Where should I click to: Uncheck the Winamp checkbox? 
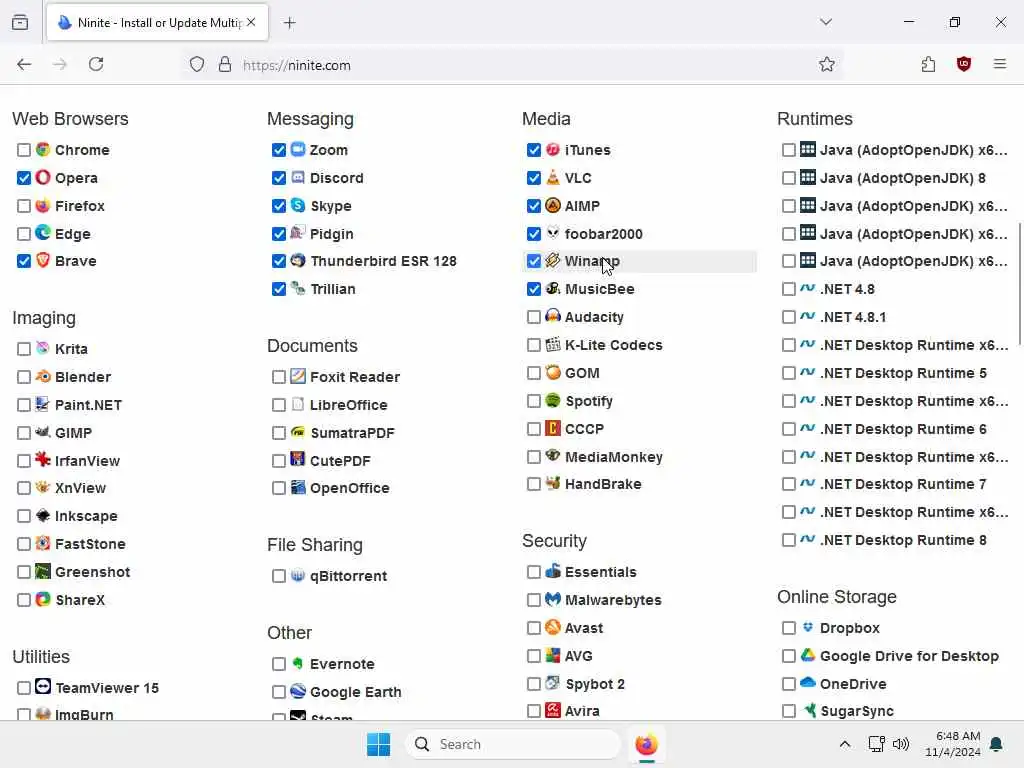[534, 261]
